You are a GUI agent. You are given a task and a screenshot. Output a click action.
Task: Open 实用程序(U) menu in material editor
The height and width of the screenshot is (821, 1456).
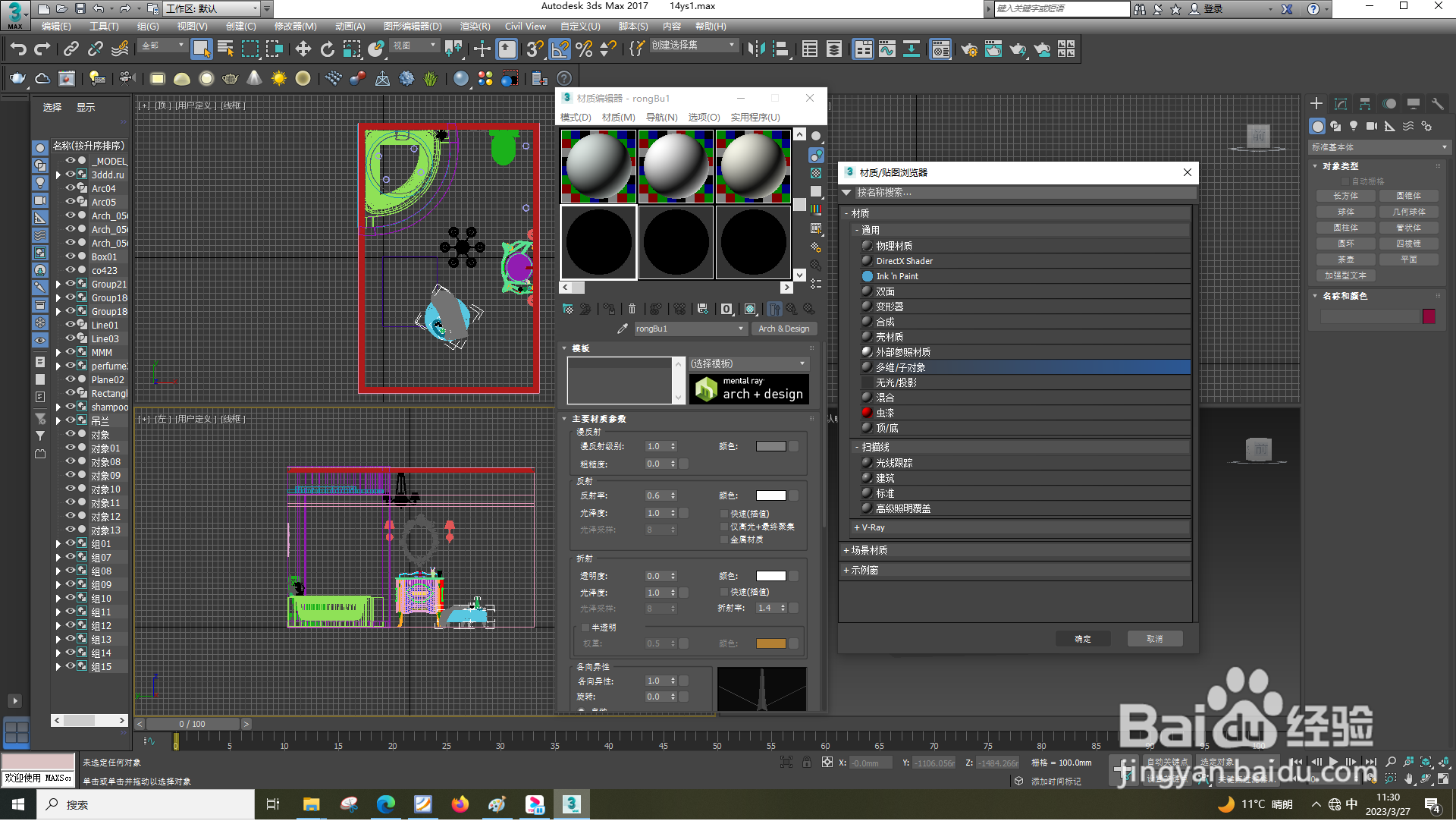(755, 118)
